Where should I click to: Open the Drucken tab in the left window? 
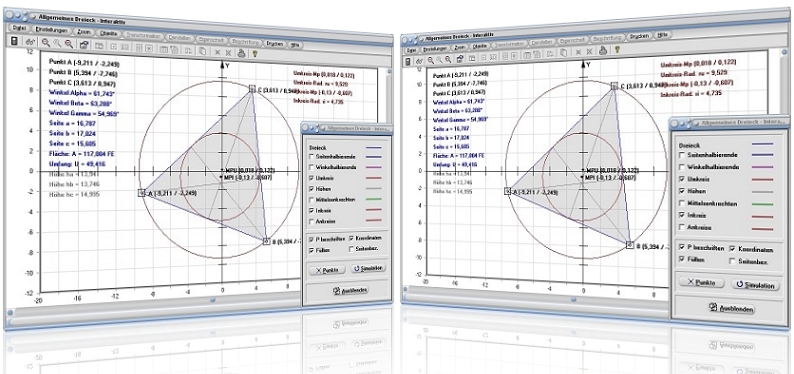[275, 44]
